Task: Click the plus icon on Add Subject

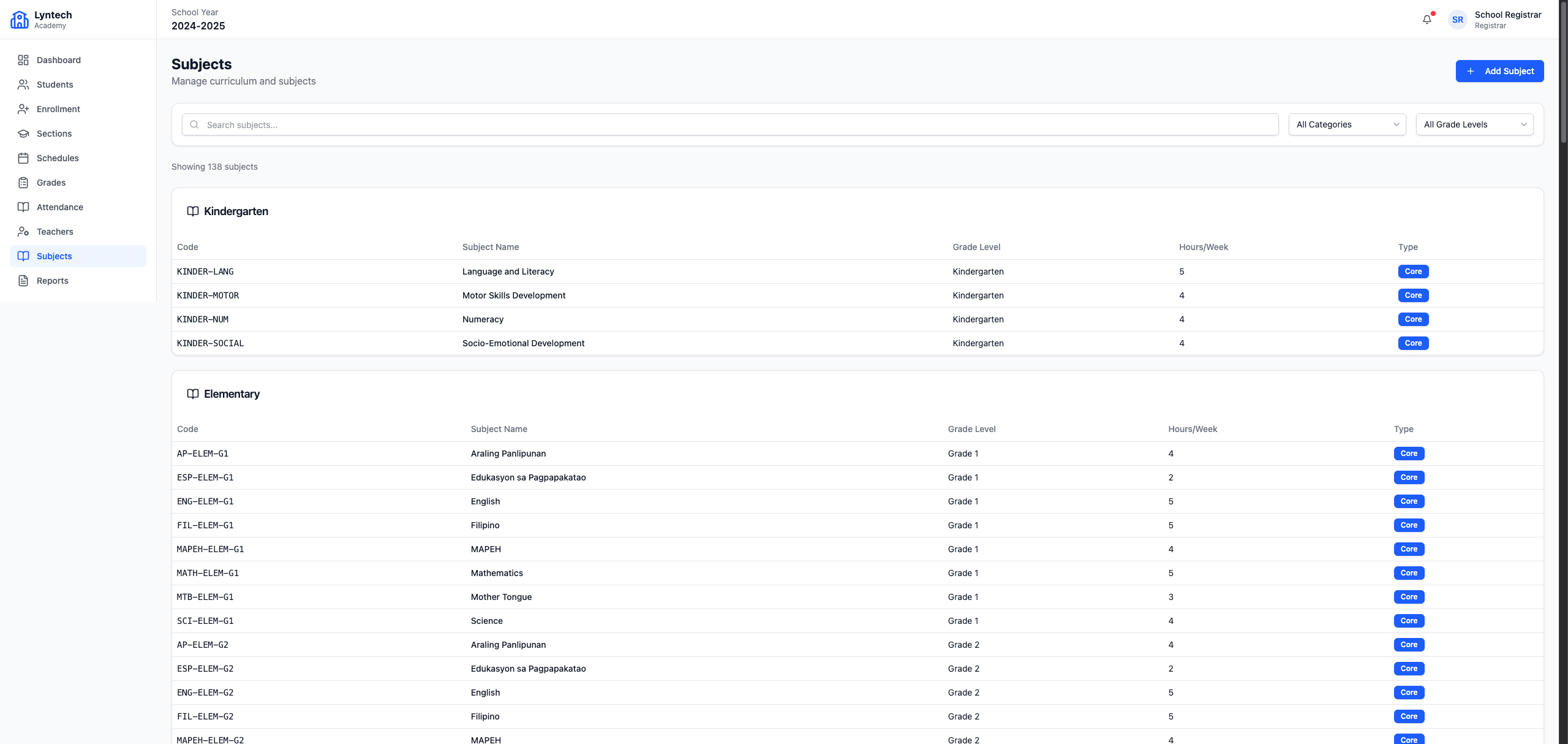Action: [1470, 71]
